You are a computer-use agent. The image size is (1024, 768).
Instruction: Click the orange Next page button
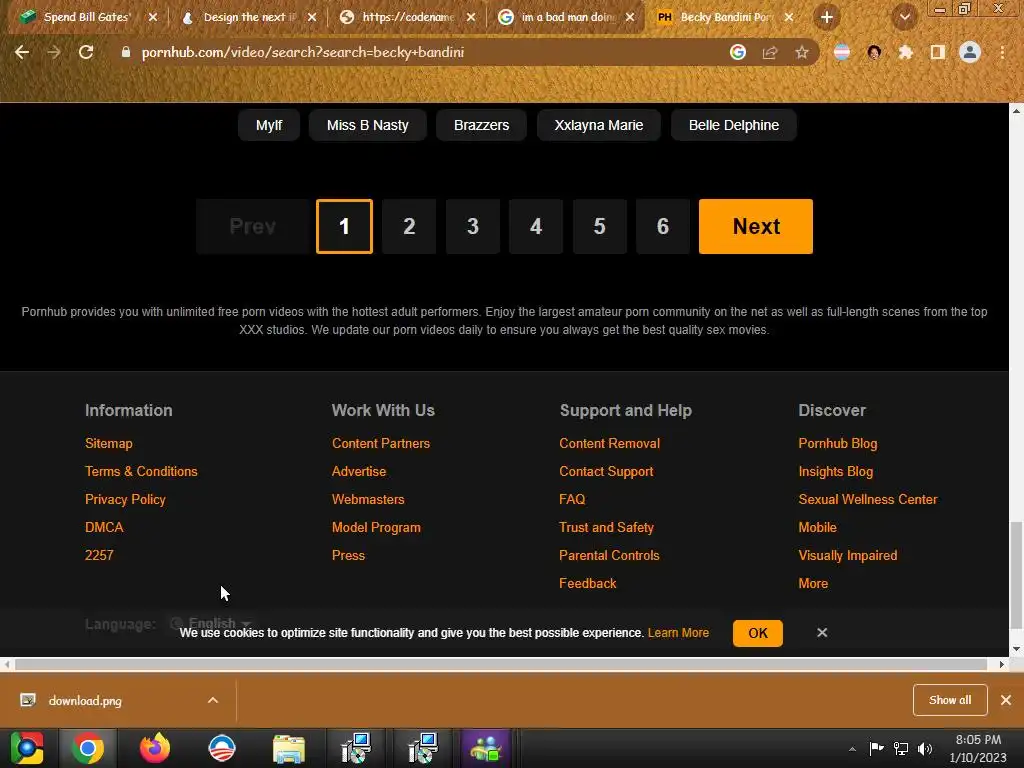pos(756,227)
